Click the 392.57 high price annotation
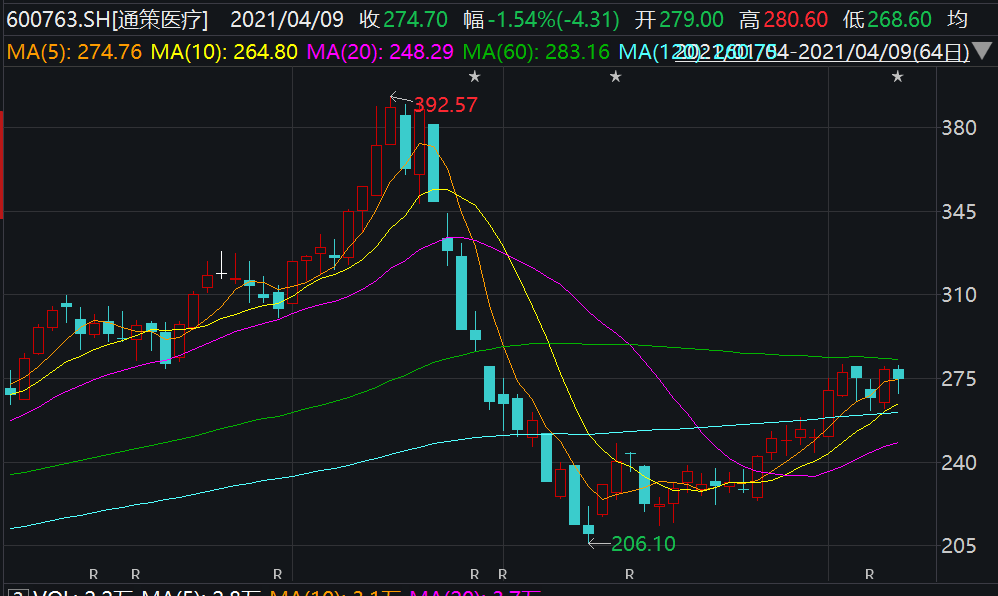Screen dimensions: 998x596 [x=446, y=104]
